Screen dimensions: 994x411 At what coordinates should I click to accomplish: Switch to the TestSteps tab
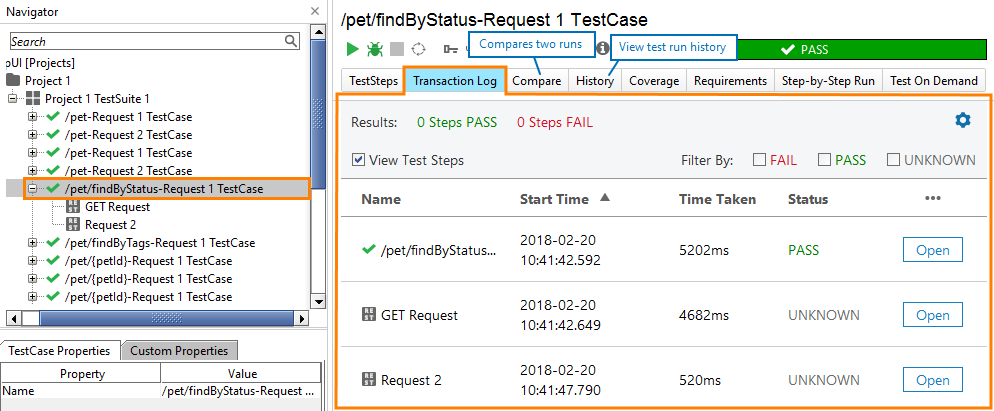tap(374, 81)
